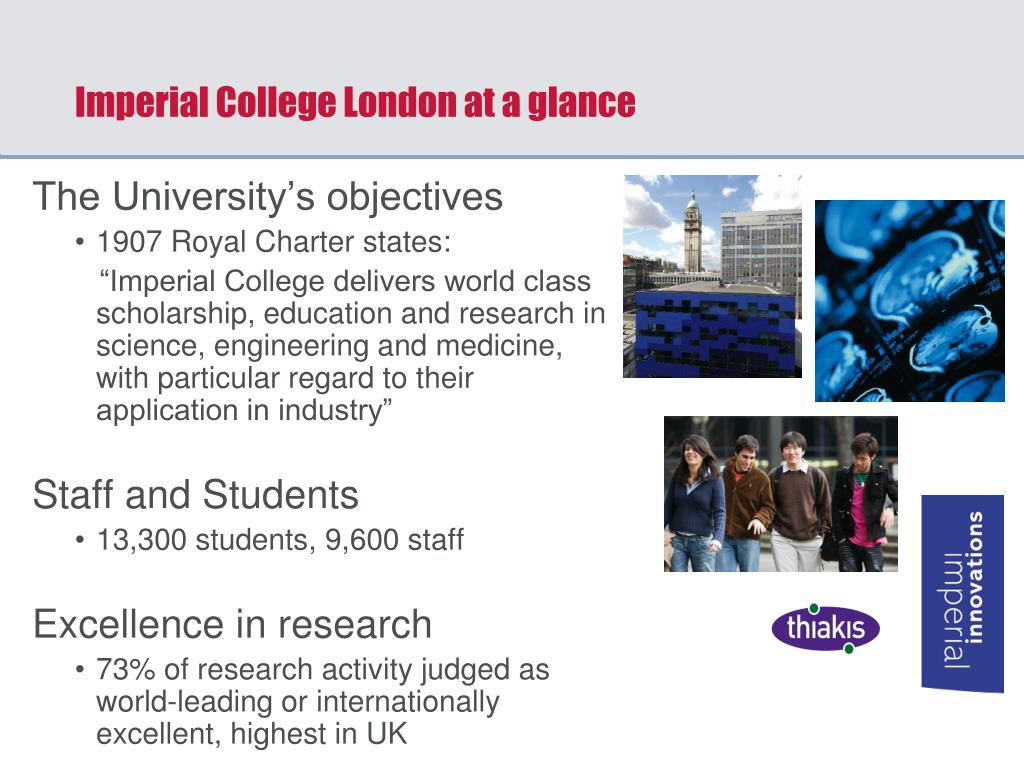Viewport: 1024px width, 768px height.
Task: Select the blue brain scan image
Action: click(910, 300)
